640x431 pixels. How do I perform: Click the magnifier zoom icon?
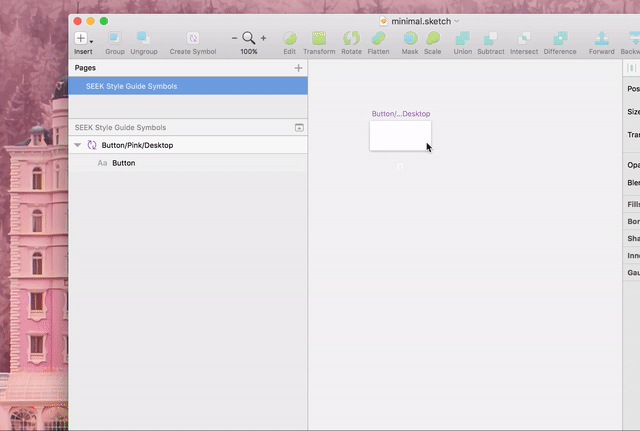click(249, 38)
